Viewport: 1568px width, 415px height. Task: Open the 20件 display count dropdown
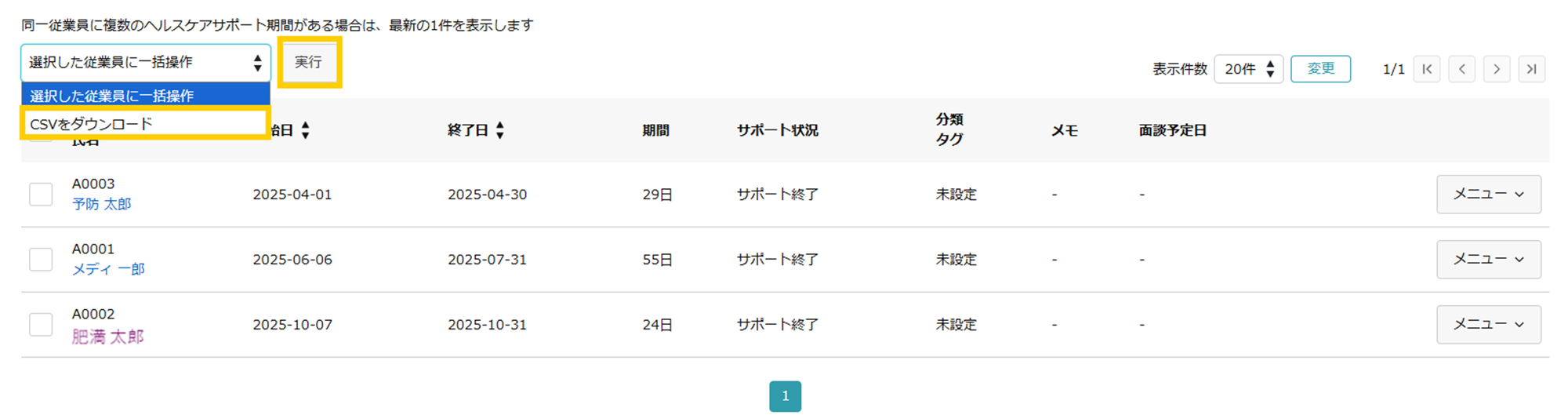pyautogui.click(x=1248, y=69)
